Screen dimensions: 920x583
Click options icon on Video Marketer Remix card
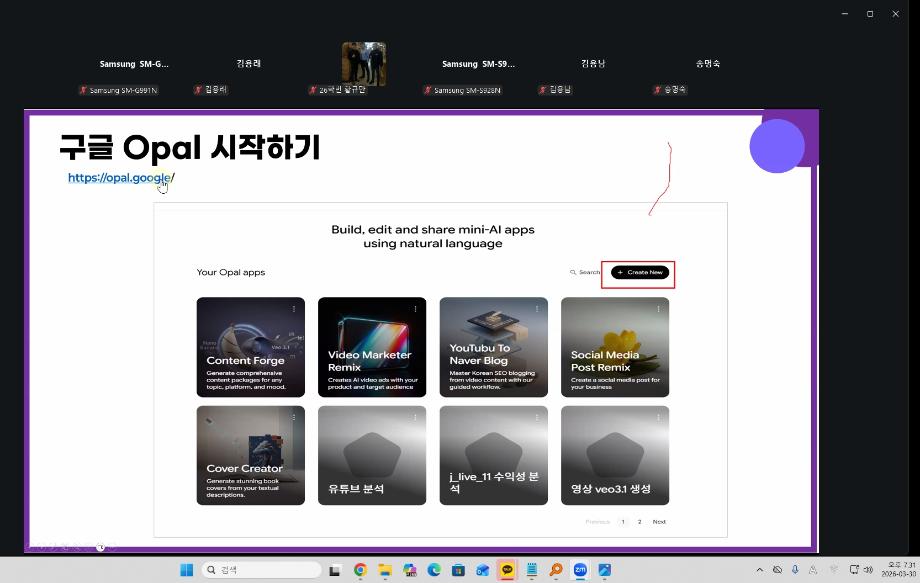click(x=414, y=309)
